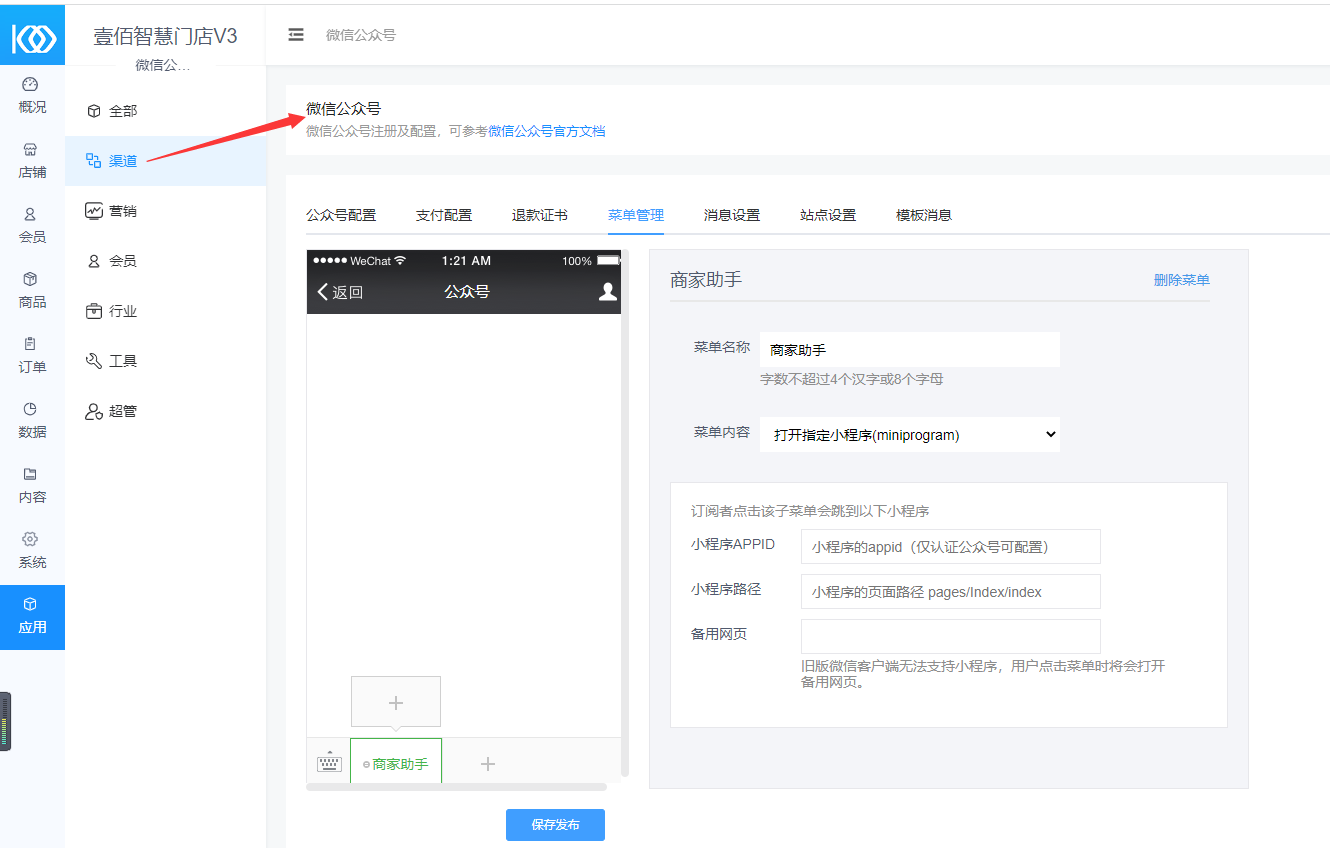Click the 备用网页 input field
Screen dimensions: 1330x848
point(951,636)
